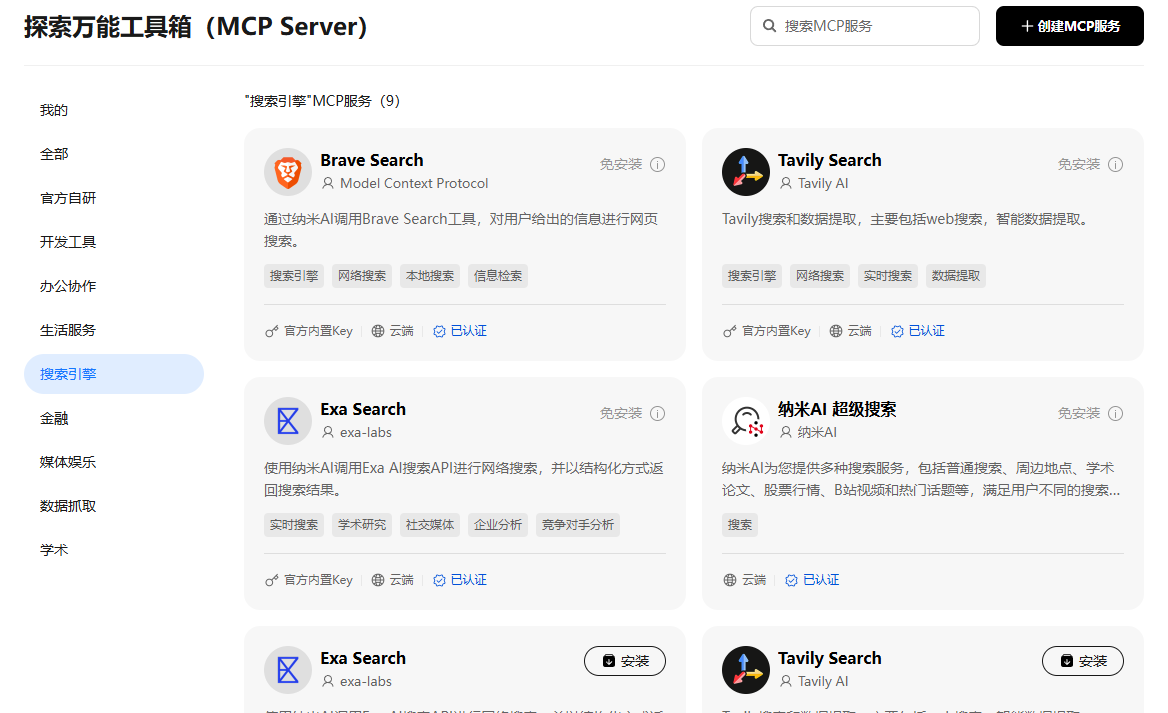
Task: Click verified badge on 纳米AI 超级搜索 card
Action: pyautogui.click(x=792, y=580)
